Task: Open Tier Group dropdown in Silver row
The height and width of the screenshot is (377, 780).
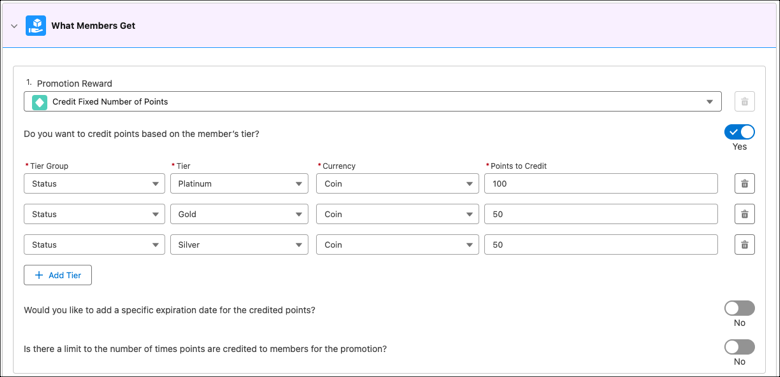Action: point(94,245)
